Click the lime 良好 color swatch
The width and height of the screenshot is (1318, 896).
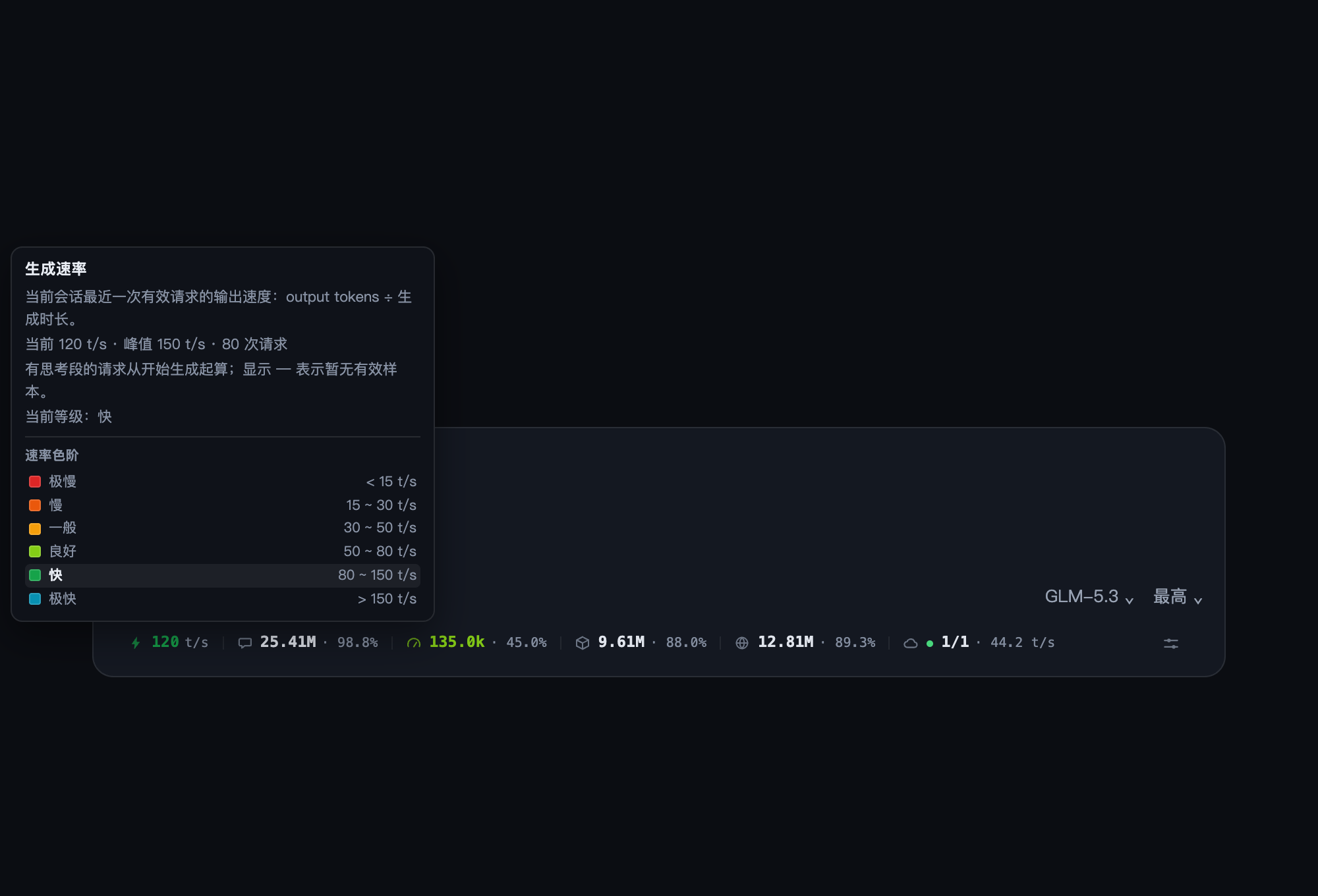pos(35,551)
